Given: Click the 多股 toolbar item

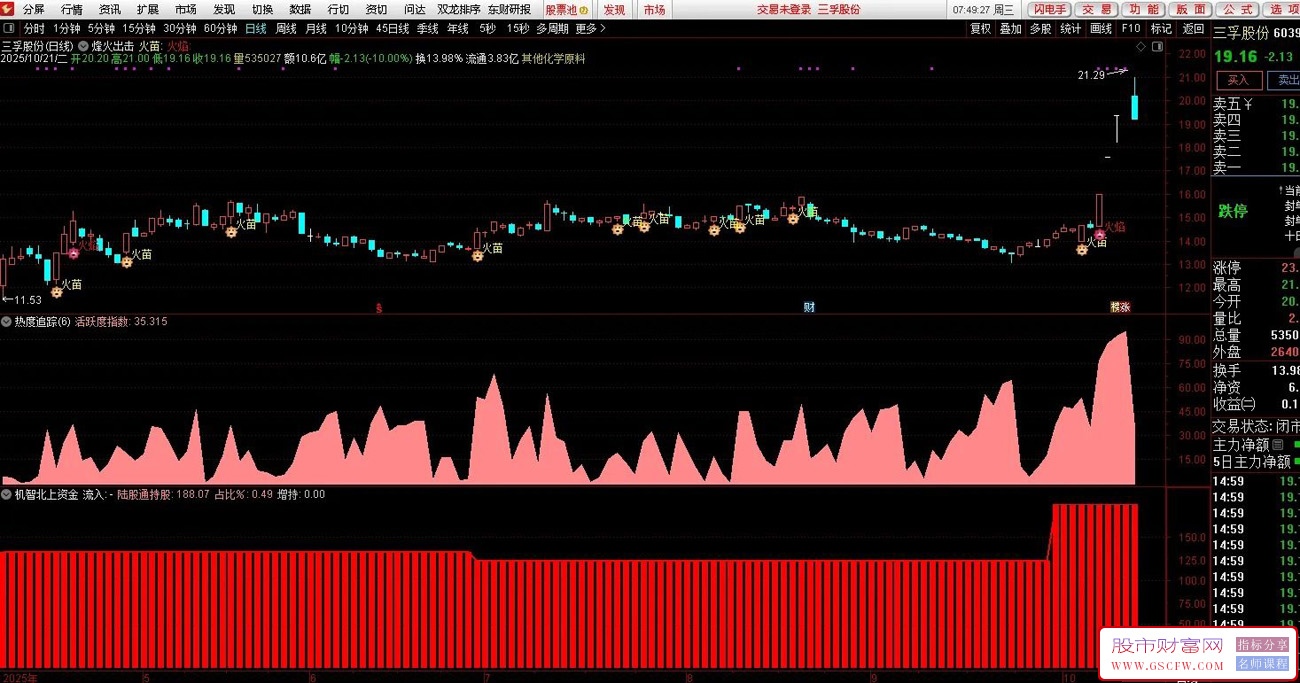Looking at the screenshot, I should (1040, 29).
